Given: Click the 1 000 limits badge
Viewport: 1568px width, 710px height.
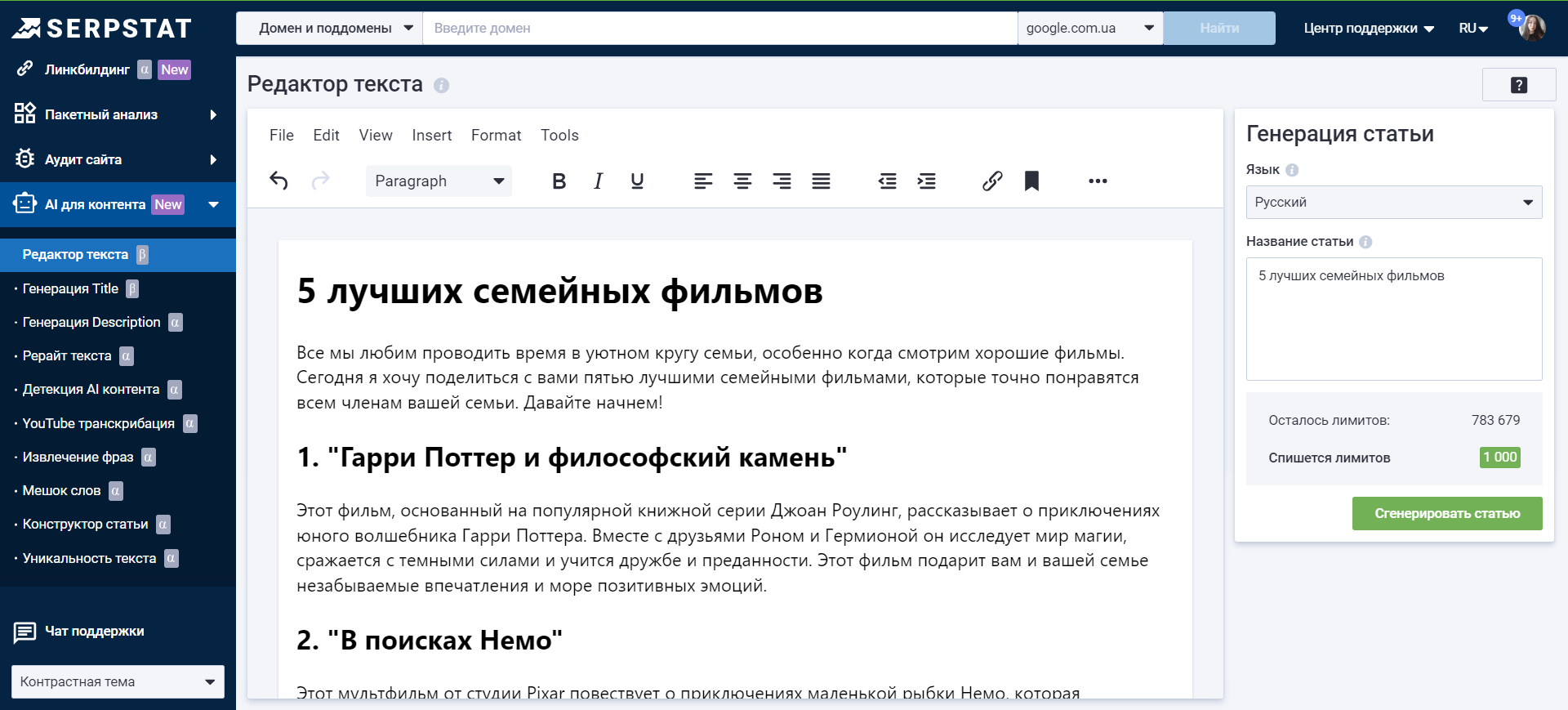Looking at the screenshot, I should [x=1499, y=458].
